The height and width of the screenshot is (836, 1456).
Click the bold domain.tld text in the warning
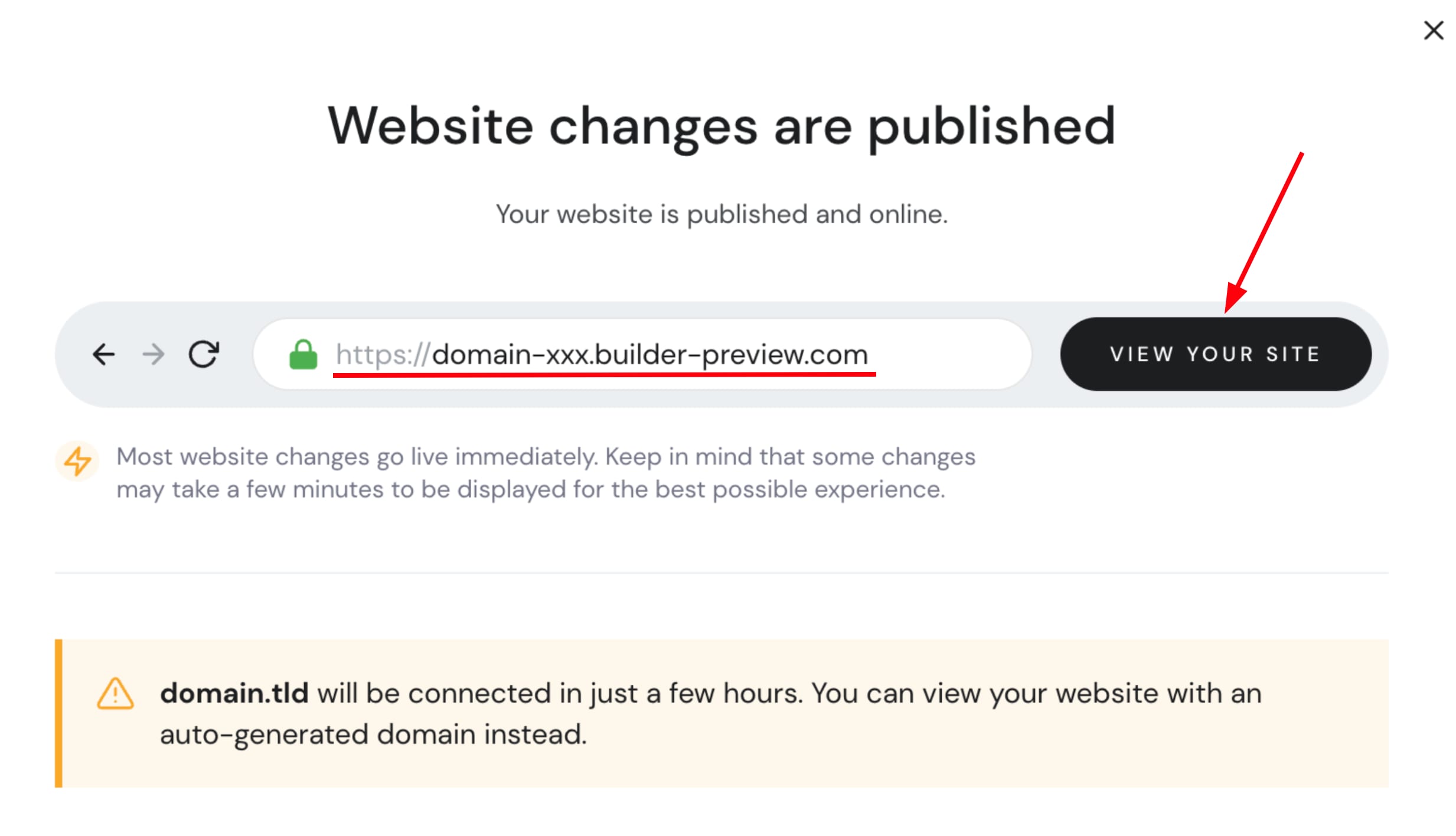point(234,693)
